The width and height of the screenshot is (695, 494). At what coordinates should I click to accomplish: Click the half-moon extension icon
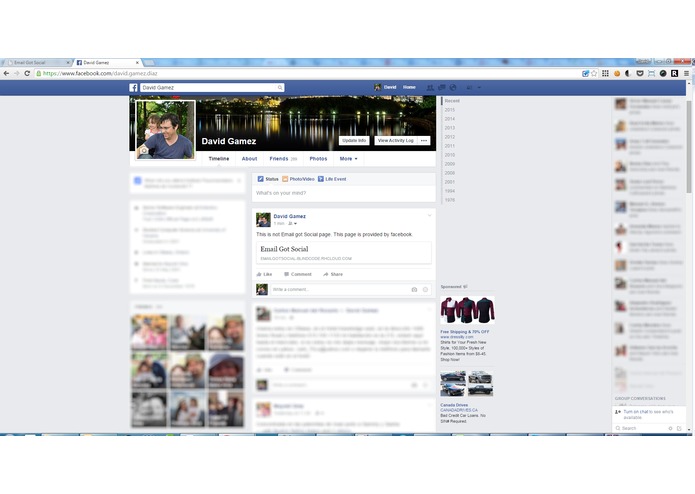628,74
